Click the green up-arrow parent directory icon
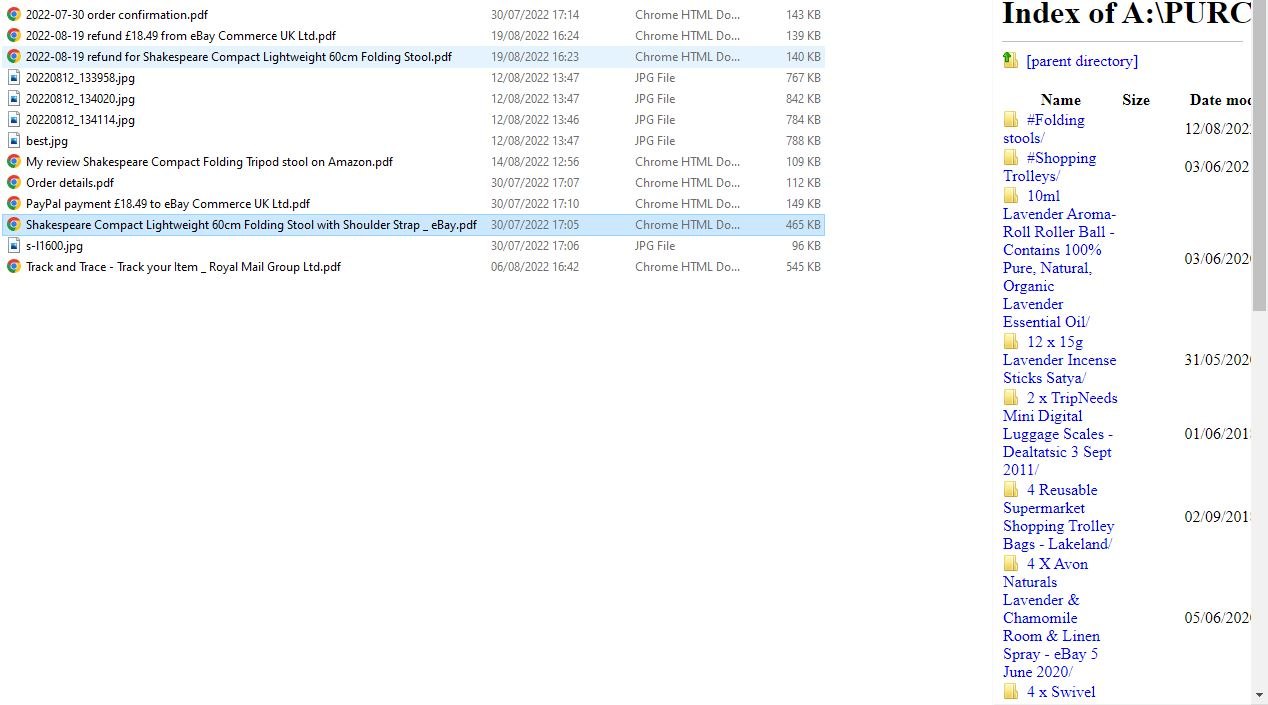Image resolution: width=1268 pixels, height=705 pixels. [1009, 60]
